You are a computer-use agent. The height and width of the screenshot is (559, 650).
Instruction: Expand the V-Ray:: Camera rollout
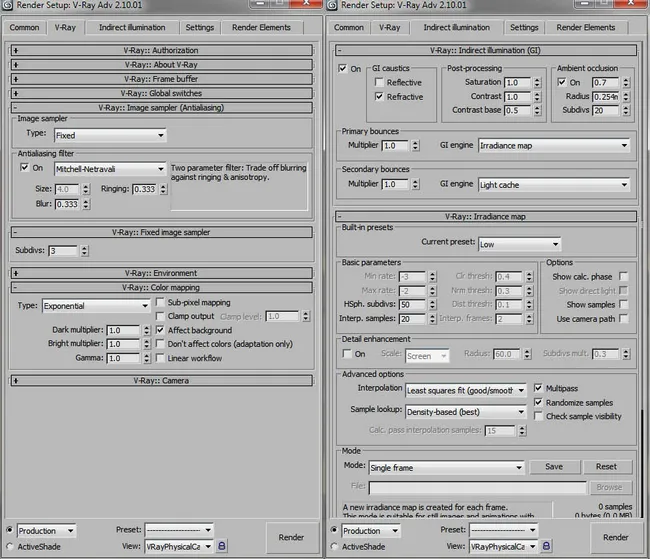tap(162, 381)
